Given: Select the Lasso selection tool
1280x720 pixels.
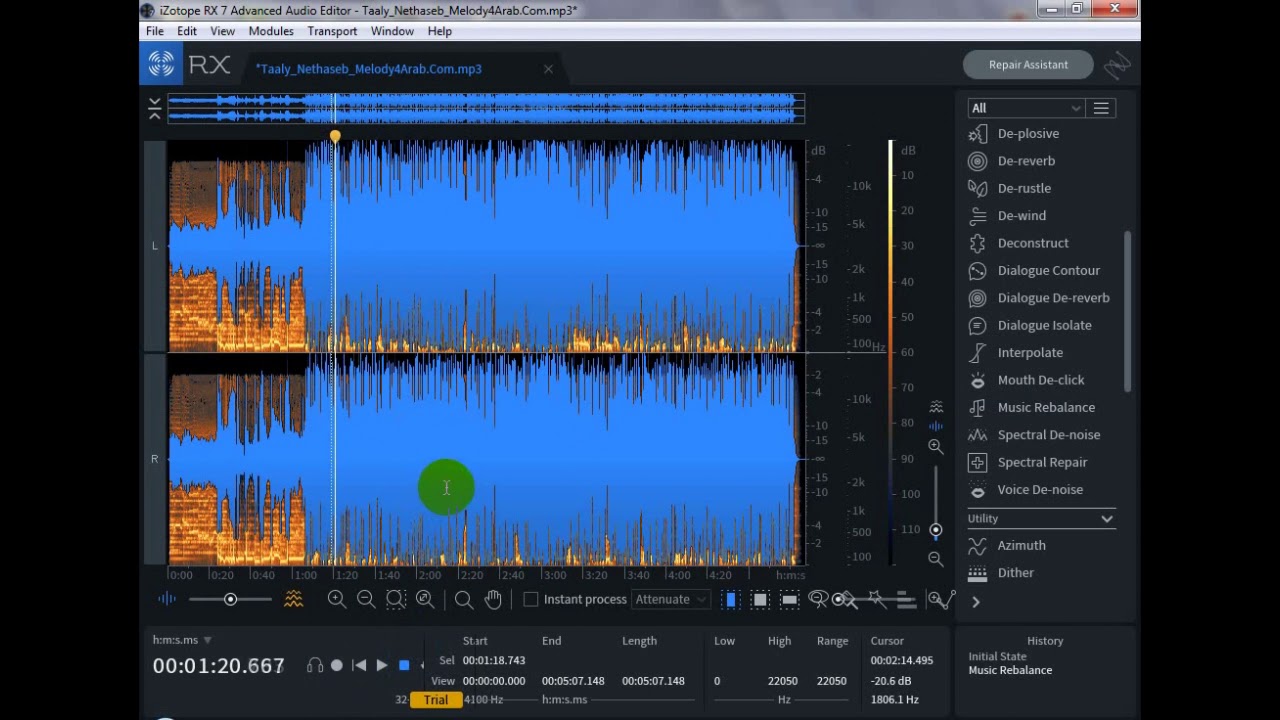Looking at the screenshot, I should click(818, 599).
